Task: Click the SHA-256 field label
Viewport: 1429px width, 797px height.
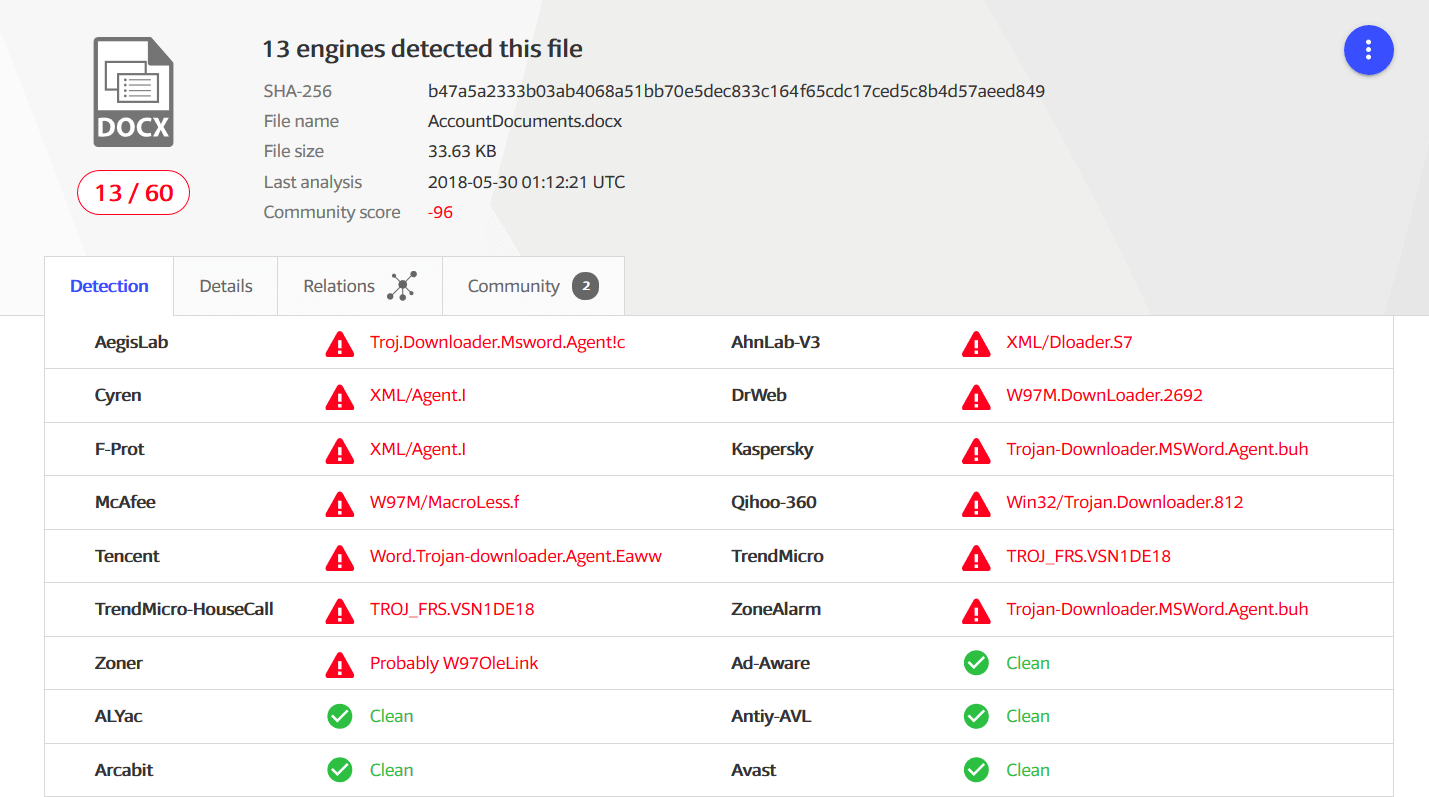Action: point(298,91)
